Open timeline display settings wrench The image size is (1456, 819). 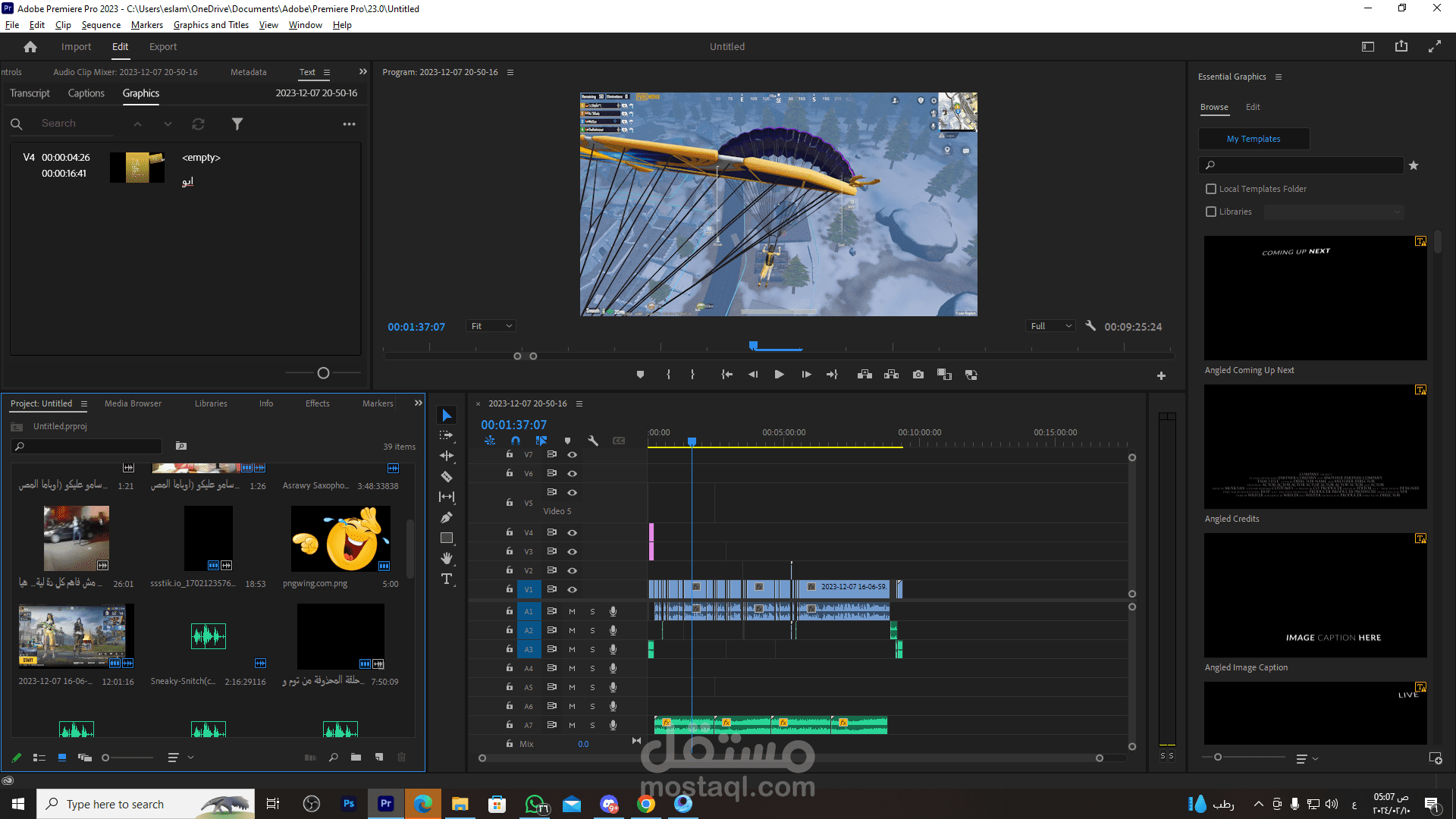593,441
